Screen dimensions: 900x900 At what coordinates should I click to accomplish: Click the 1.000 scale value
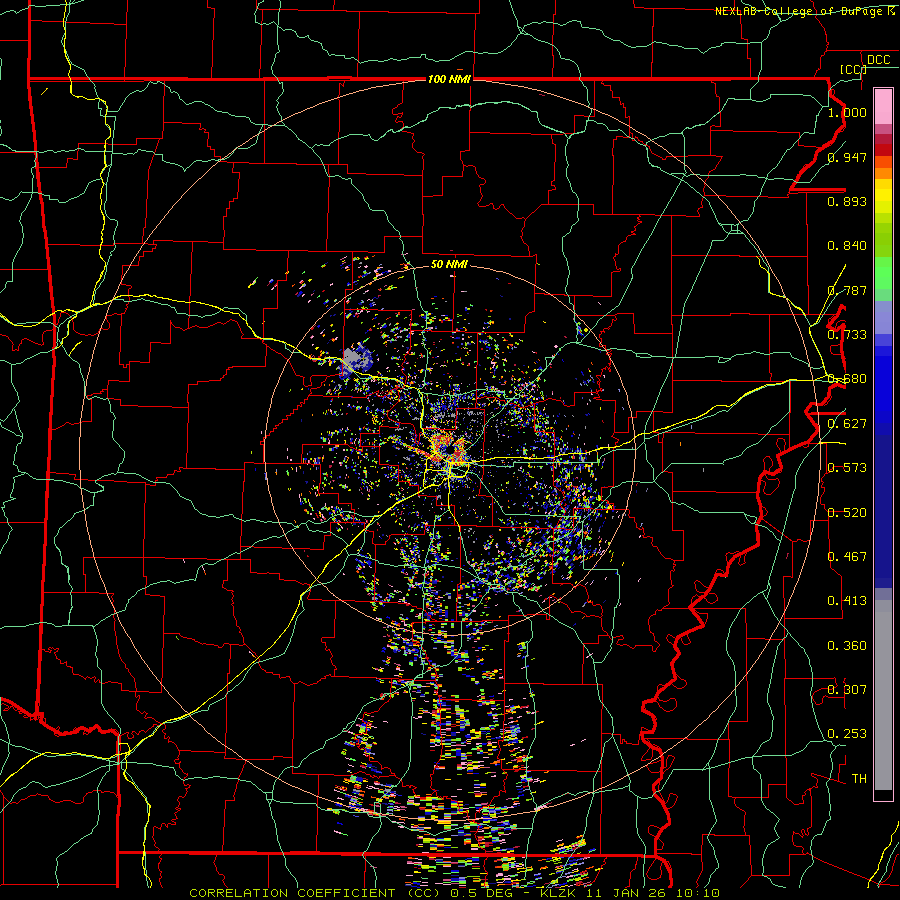point(847,112)
